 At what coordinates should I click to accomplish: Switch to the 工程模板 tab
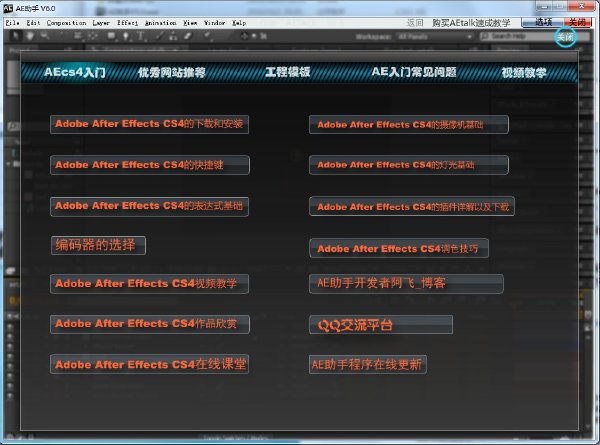point(287,72)
